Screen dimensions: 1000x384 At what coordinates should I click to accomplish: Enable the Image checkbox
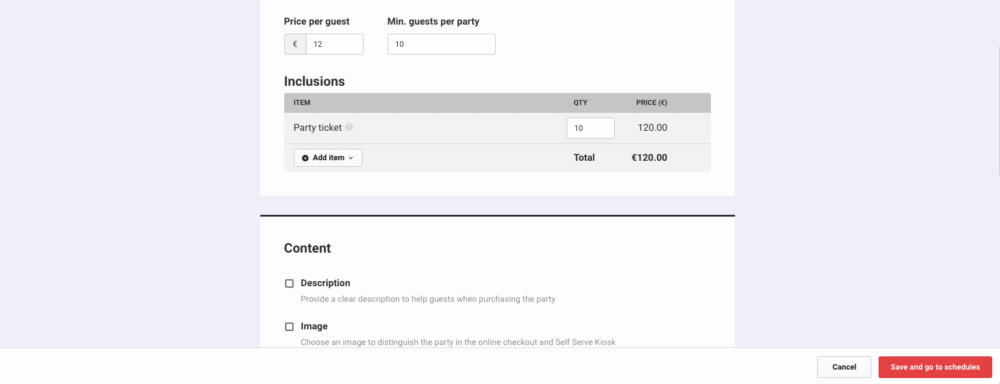tap(289, 327)
